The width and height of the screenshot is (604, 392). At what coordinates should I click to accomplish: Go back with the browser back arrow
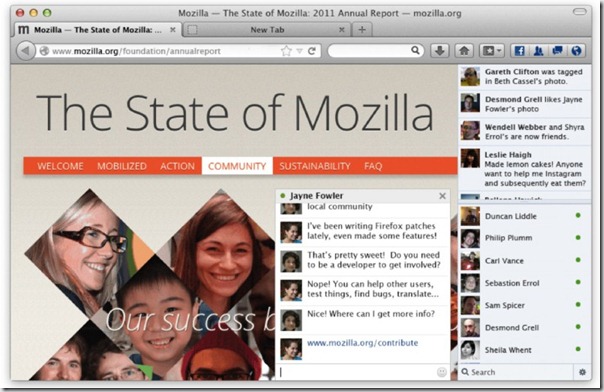tap(25, 50)
